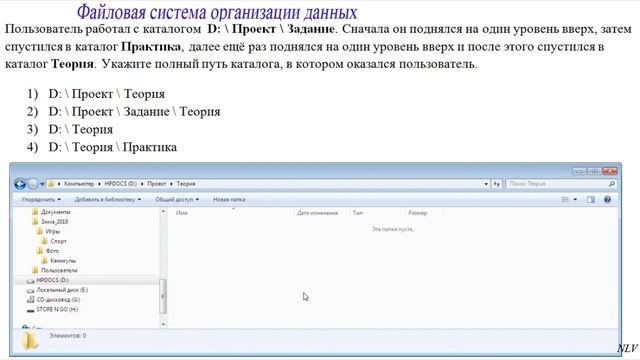640x360 pixels.
Task: Click the Эта папка пуста message
Action: click(x=393, y=229)
